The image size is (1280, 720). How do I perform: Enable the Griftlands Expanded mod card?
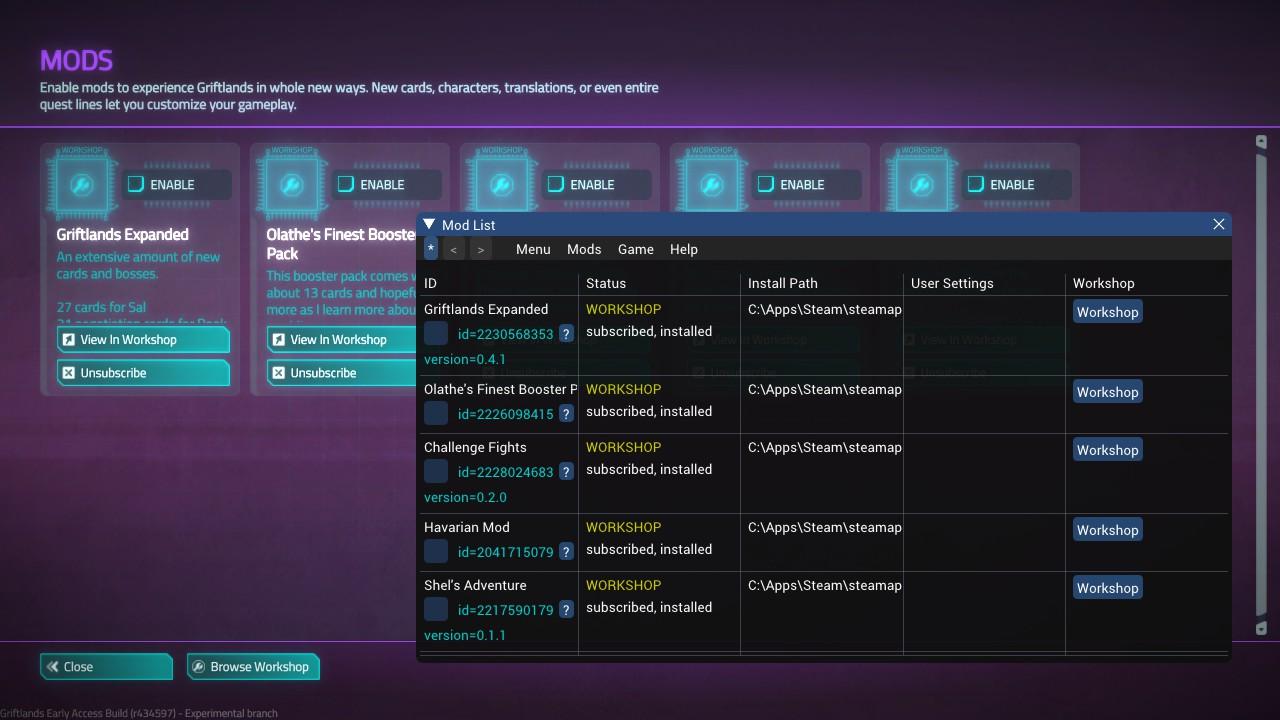click(x=176, y=184)
